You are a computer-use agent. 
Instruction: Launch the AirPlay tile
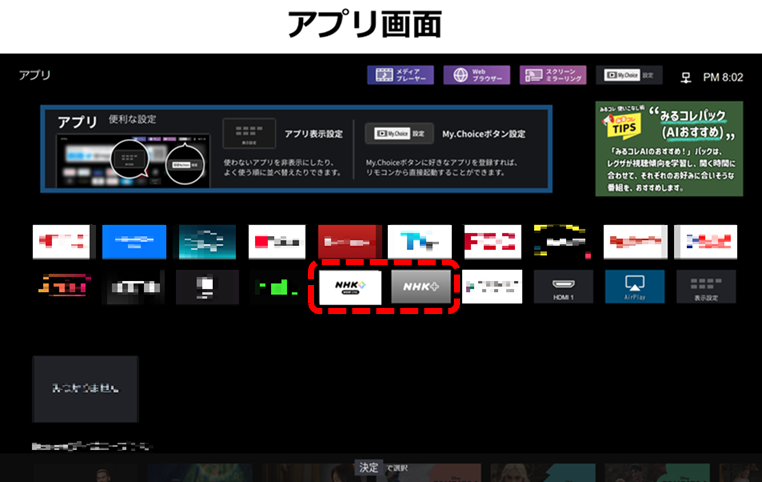click(634, 287)
